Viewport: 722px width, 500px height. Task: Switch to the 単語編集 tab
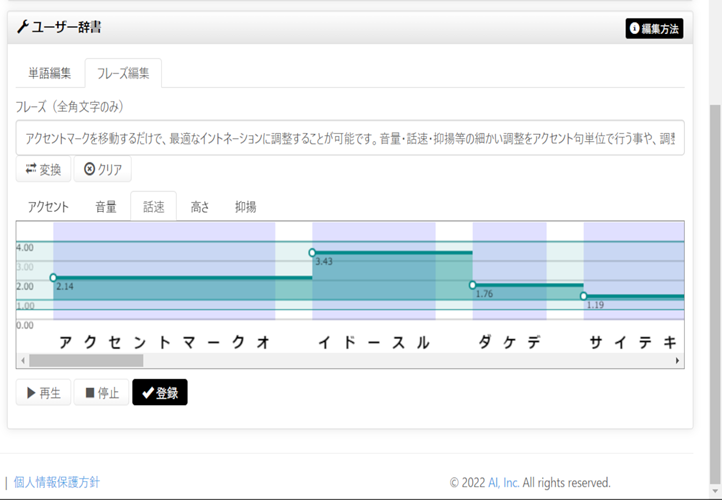coord(50,73)
